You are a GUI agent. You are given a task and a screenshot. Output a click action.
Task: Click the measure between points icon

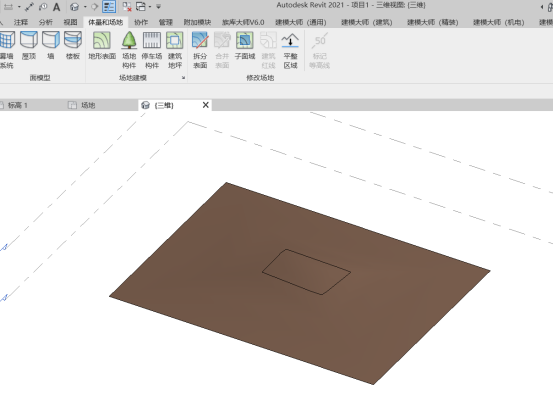[29, 7]
